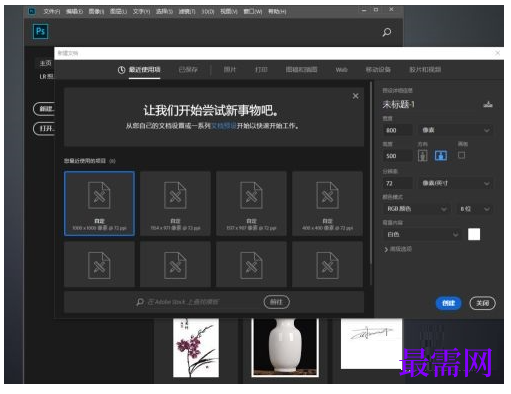Open the 视图(V) menu
The width and height of the screenshot is (511, 394).
click(x=229, y=12)
